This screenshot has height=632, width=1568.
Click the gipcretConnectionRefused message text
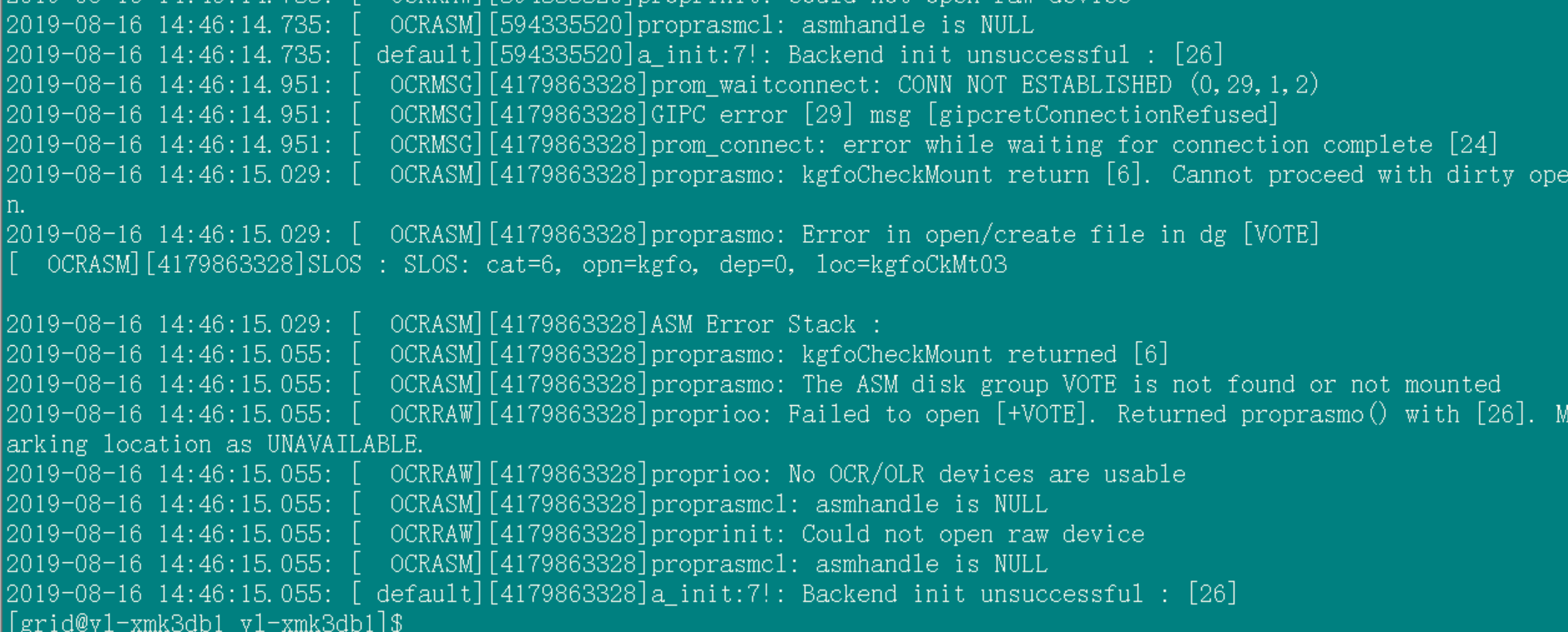tap(1102, 115)
